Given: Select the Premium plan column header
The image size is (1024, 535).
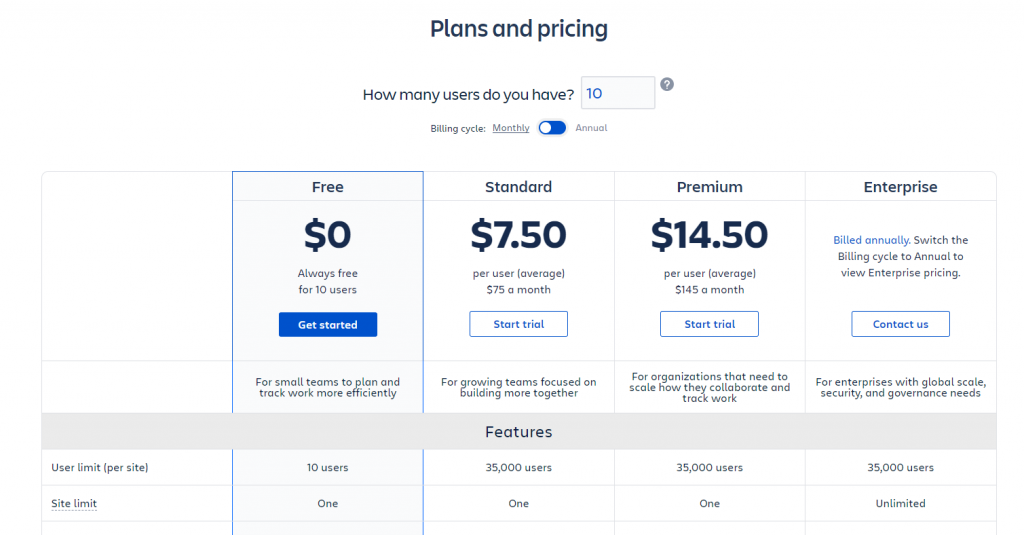Looking at the screenshot, I should click(x=709, y=187).
